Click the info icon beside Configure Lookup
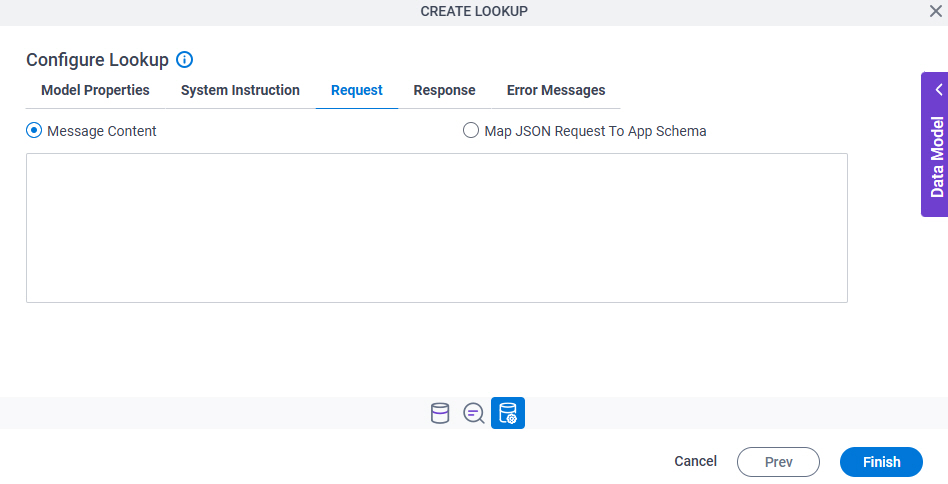Viewport: 948px width, 484px height. 184,60
